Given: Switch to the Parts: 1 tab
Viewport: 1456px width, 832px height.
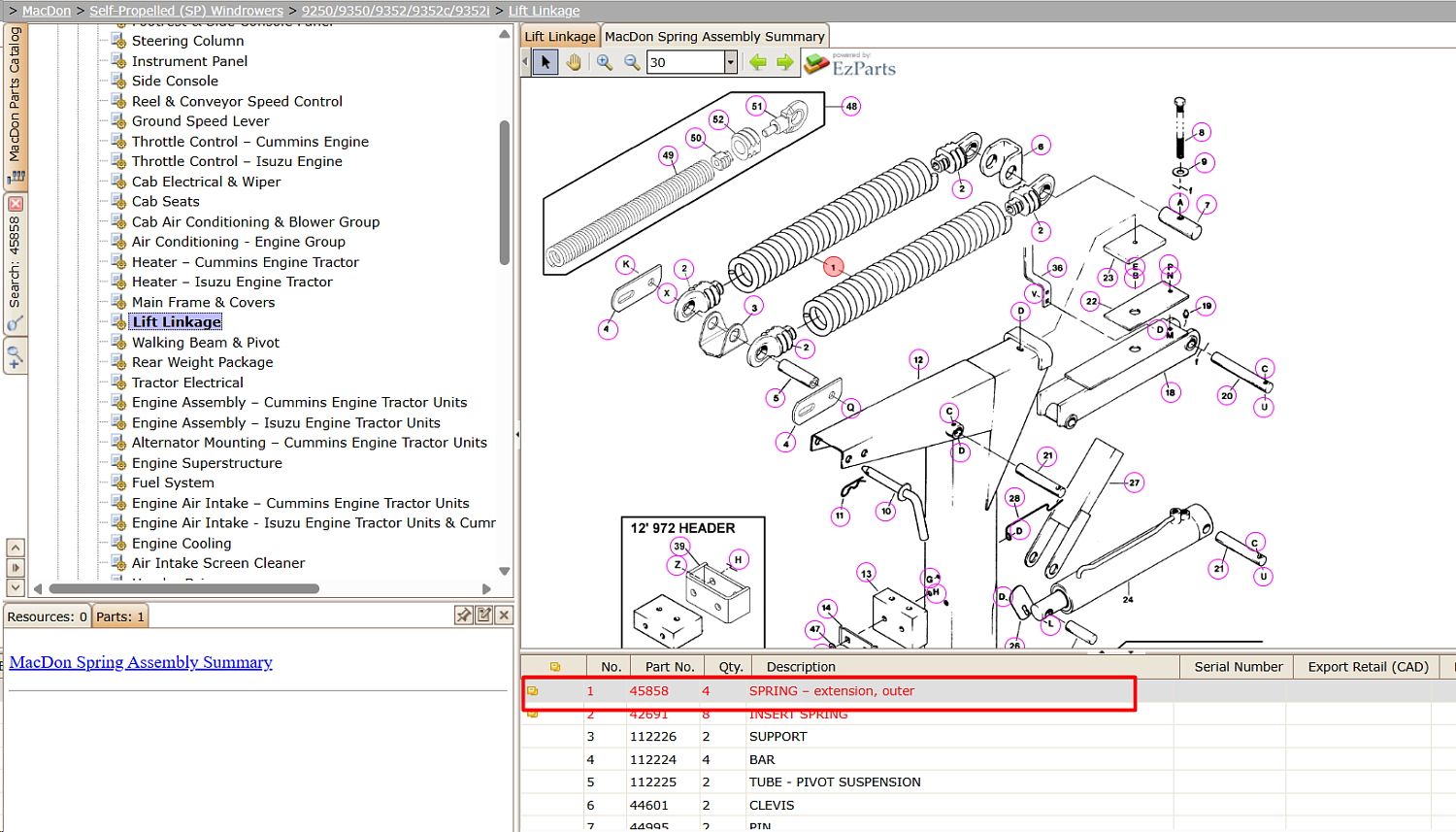Looking at the screenshot, I should tap(120, 616).
